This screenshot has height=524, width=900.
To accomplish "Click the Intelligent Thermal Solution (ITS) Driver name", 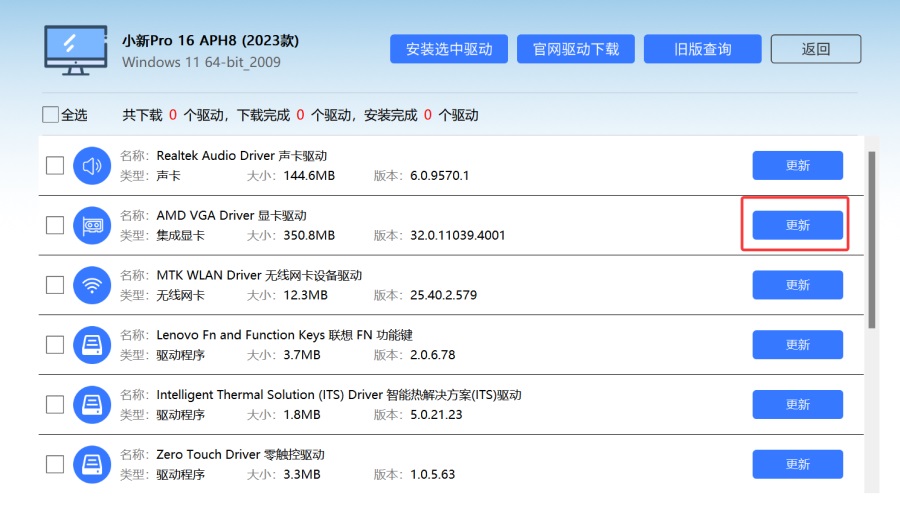I will pyautogui.click(x=339, y=395).
